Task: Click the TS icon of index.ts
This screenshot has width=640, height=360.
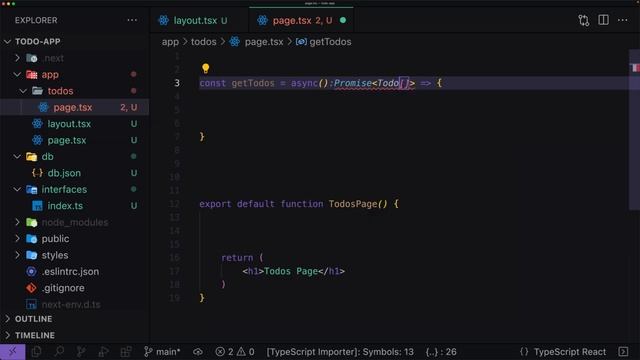Action: click(x=37, y=206)
